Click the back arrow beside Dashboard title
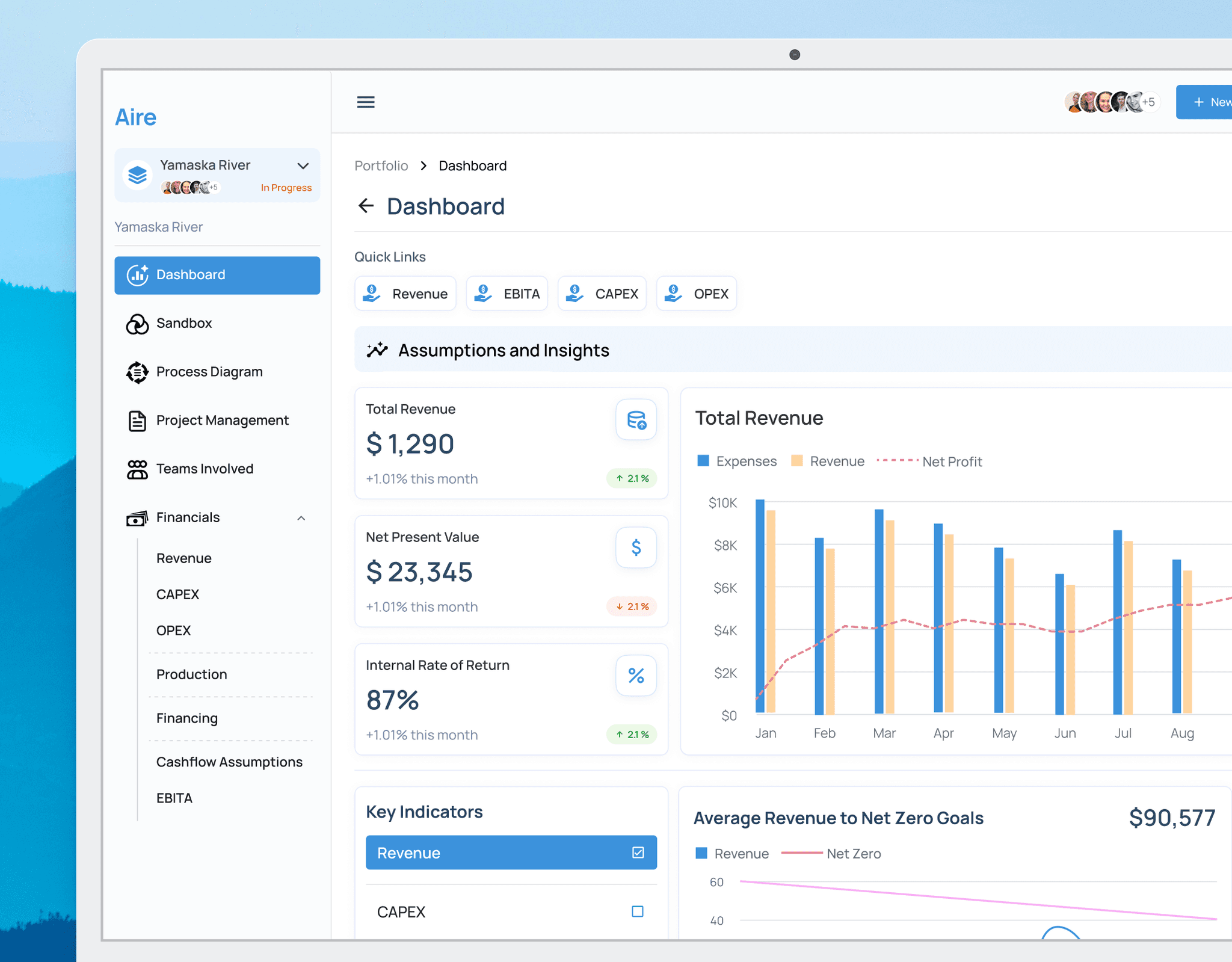Viewport: 1232px width, 962px height. click(366, 206)
